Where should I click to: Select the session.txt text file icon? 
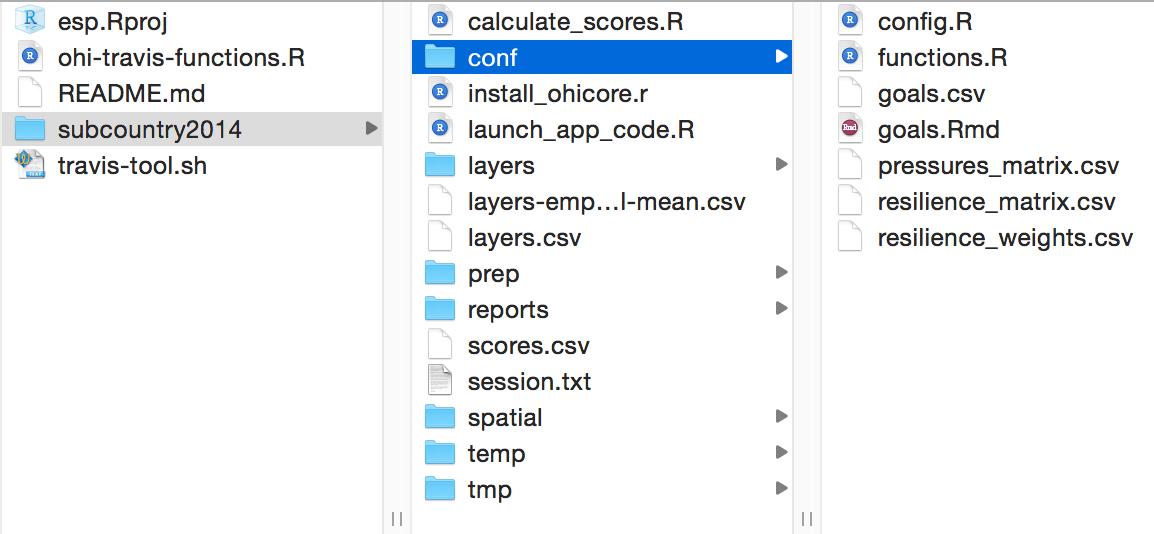(x=440, y=381)
